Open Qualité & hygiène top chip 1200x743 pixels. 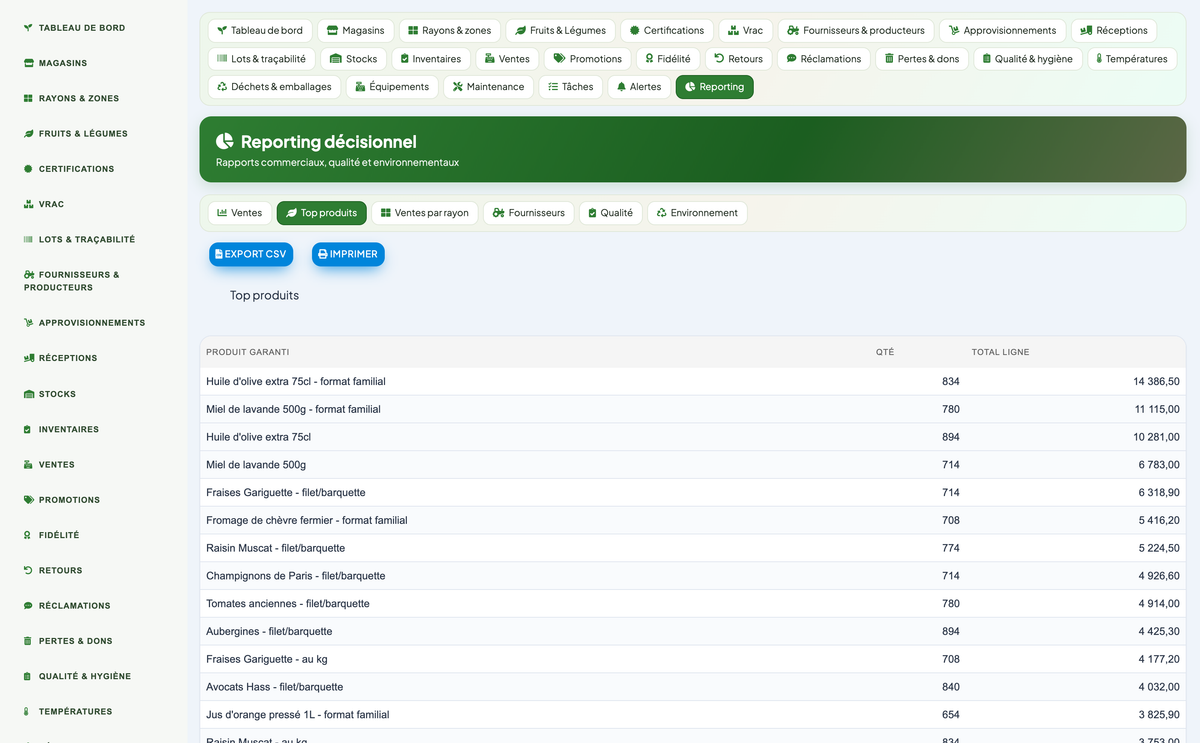point(1027,59)
